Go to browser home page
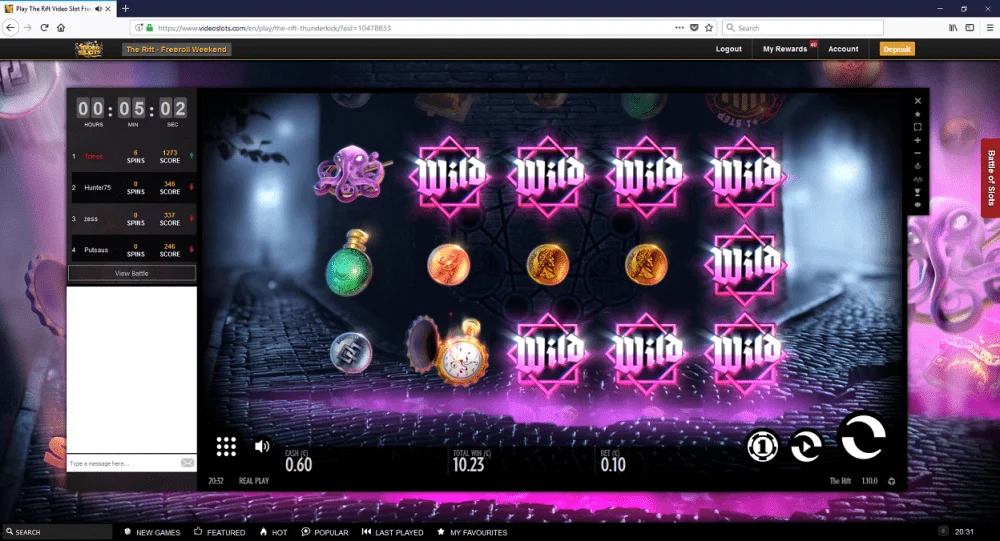This screenshot has height=541, width=1000. [x=61, y=27]
